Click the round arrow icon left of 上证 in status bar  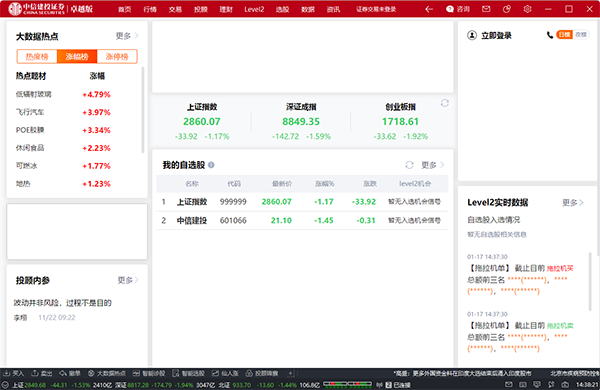point(5,385)
